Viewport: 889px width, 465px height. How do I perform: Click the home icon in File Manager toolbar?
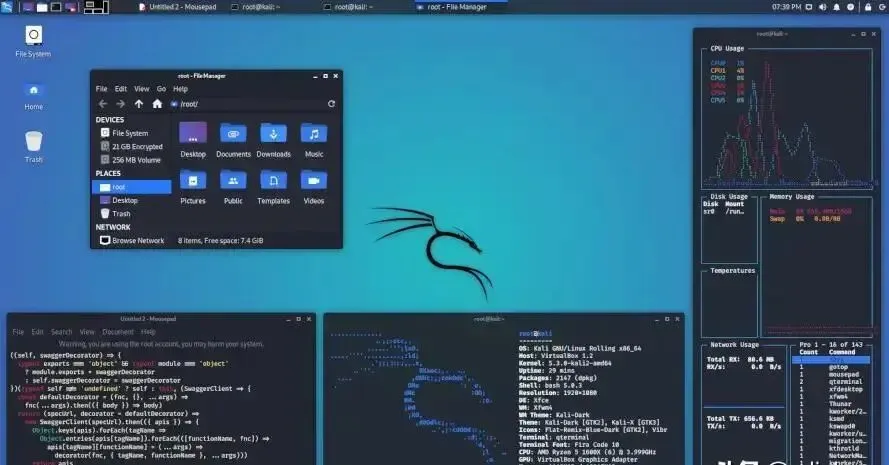(x=157, y=104)
